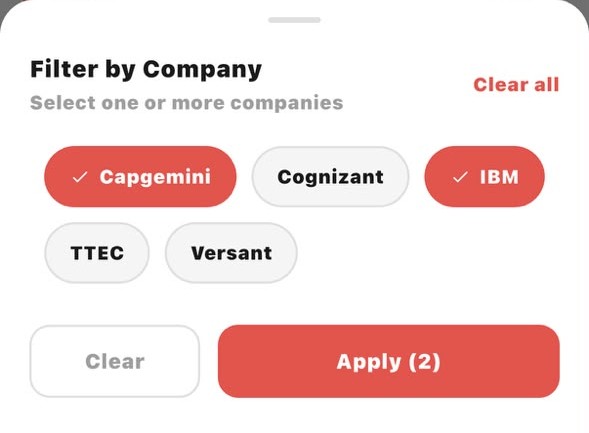Click the Filter by Company heading
Screen dimensions: 589x433
146,69
